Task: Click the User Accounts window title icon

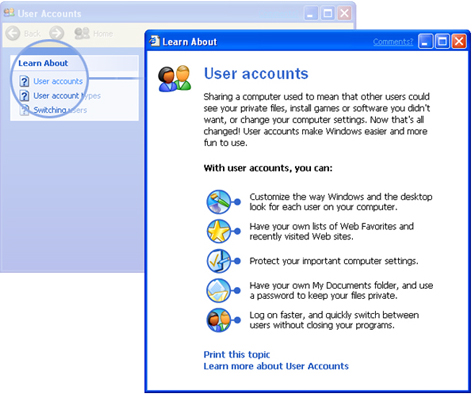Action: click(x=9, y=13)
